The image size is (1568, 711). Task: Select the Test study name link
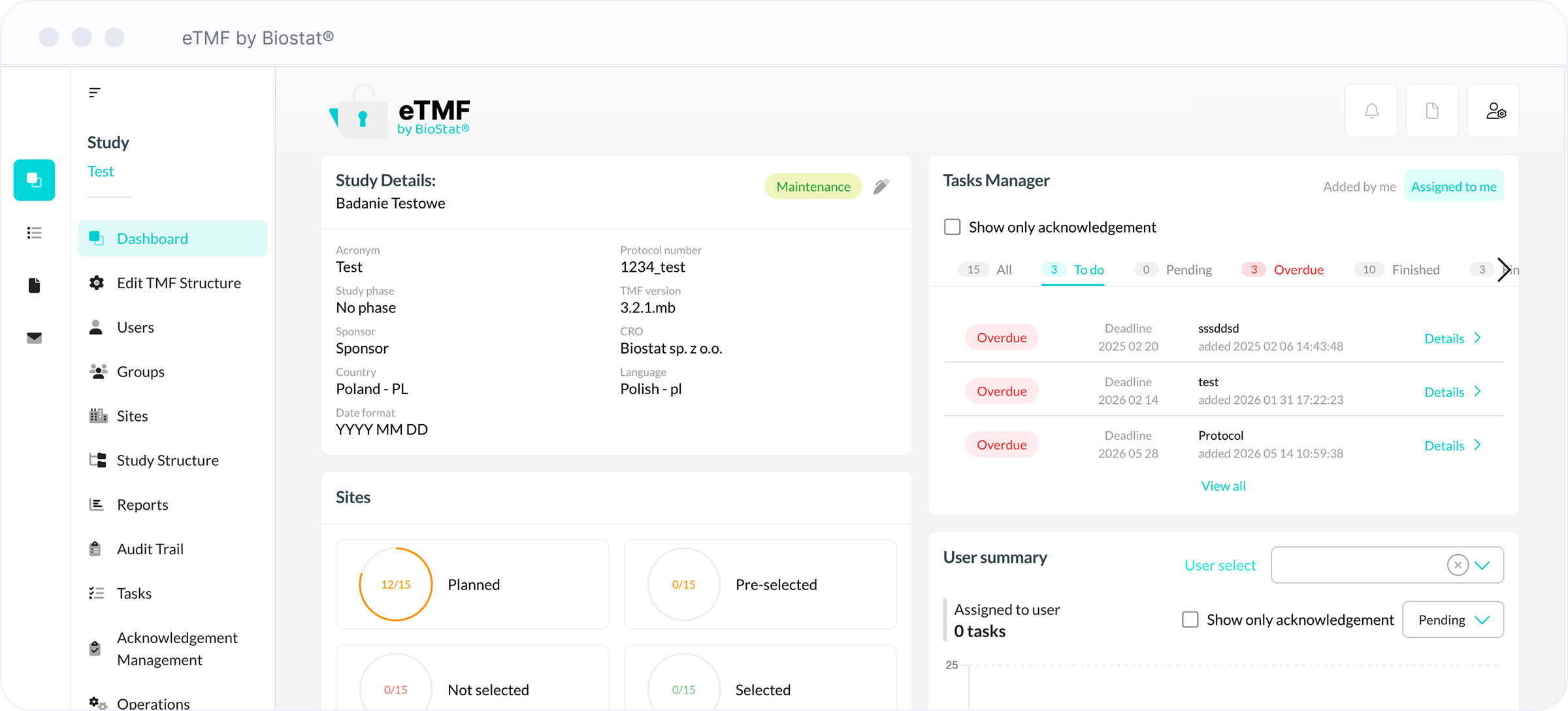pos(101,171)
